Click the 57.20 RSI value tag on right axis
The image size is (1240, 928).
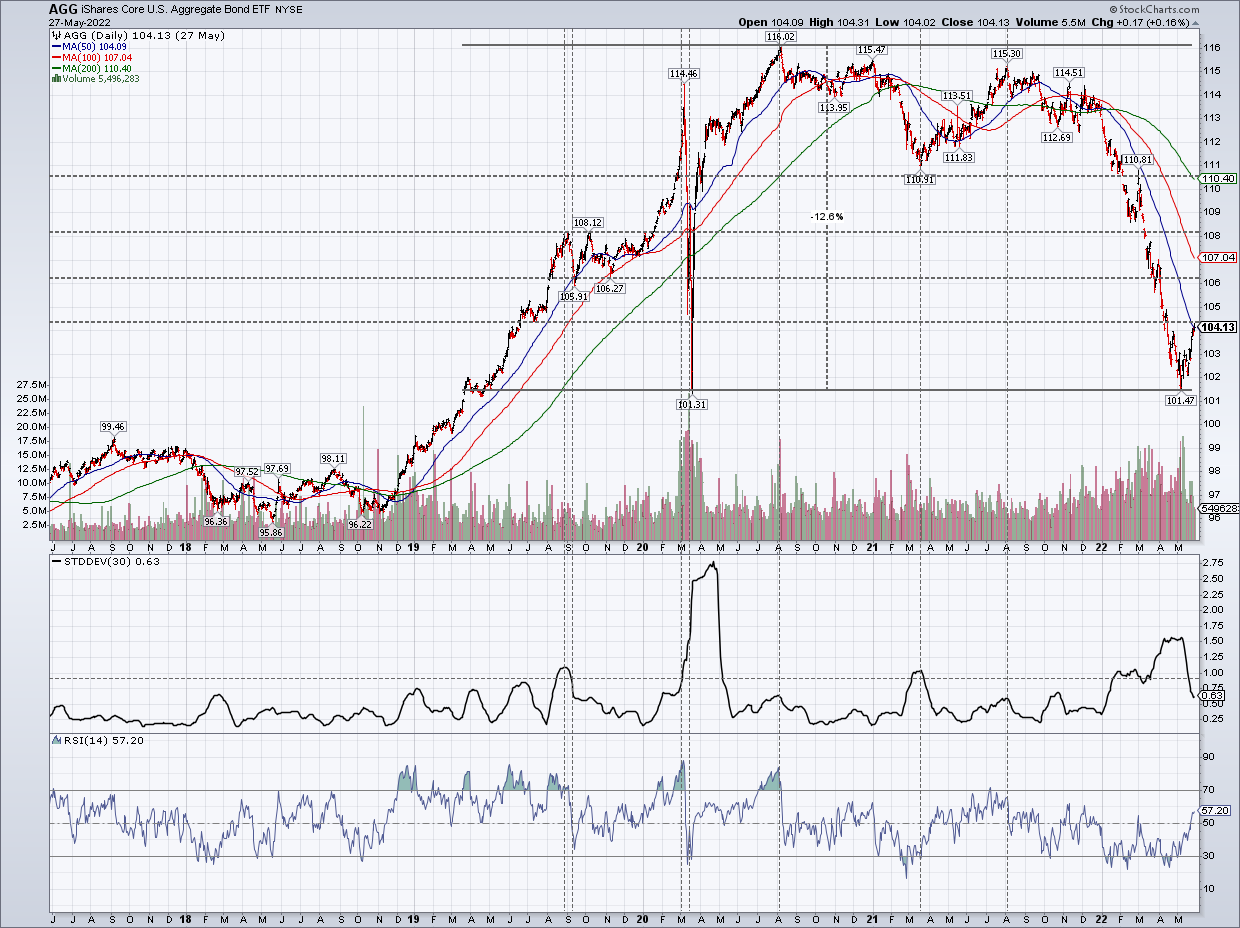tap(1214, 811)
